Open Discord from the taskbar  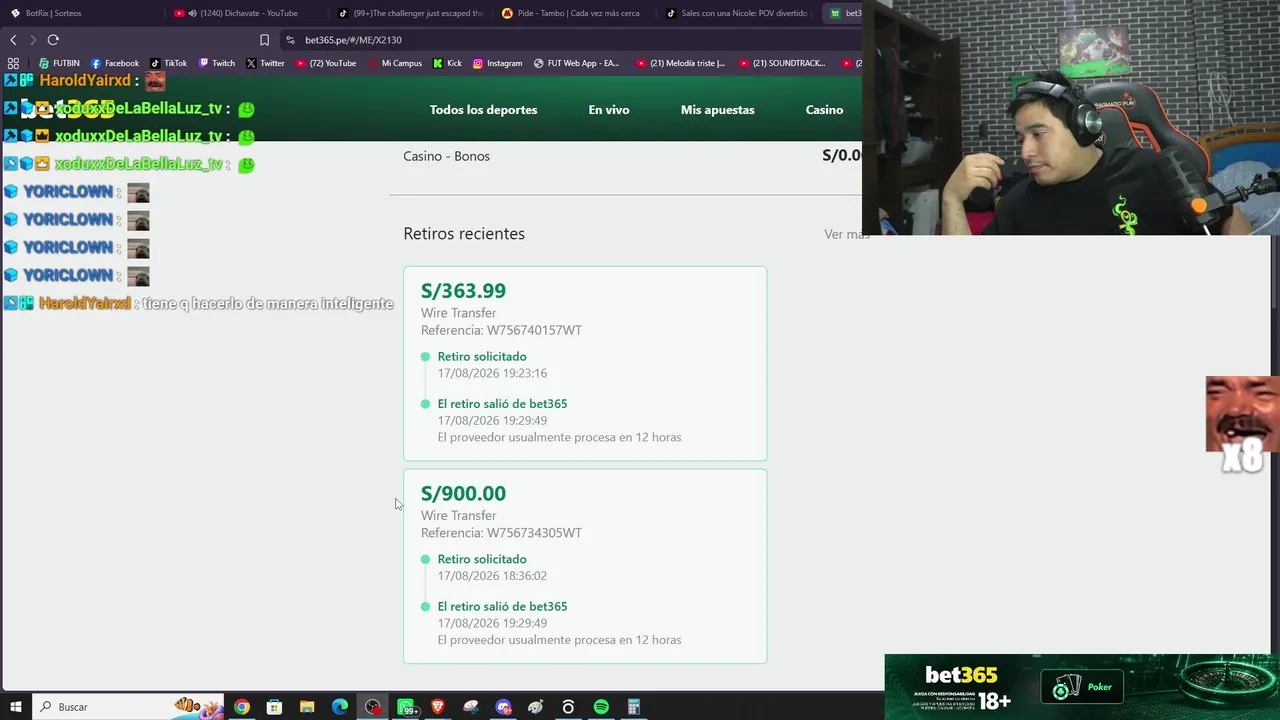503,707
